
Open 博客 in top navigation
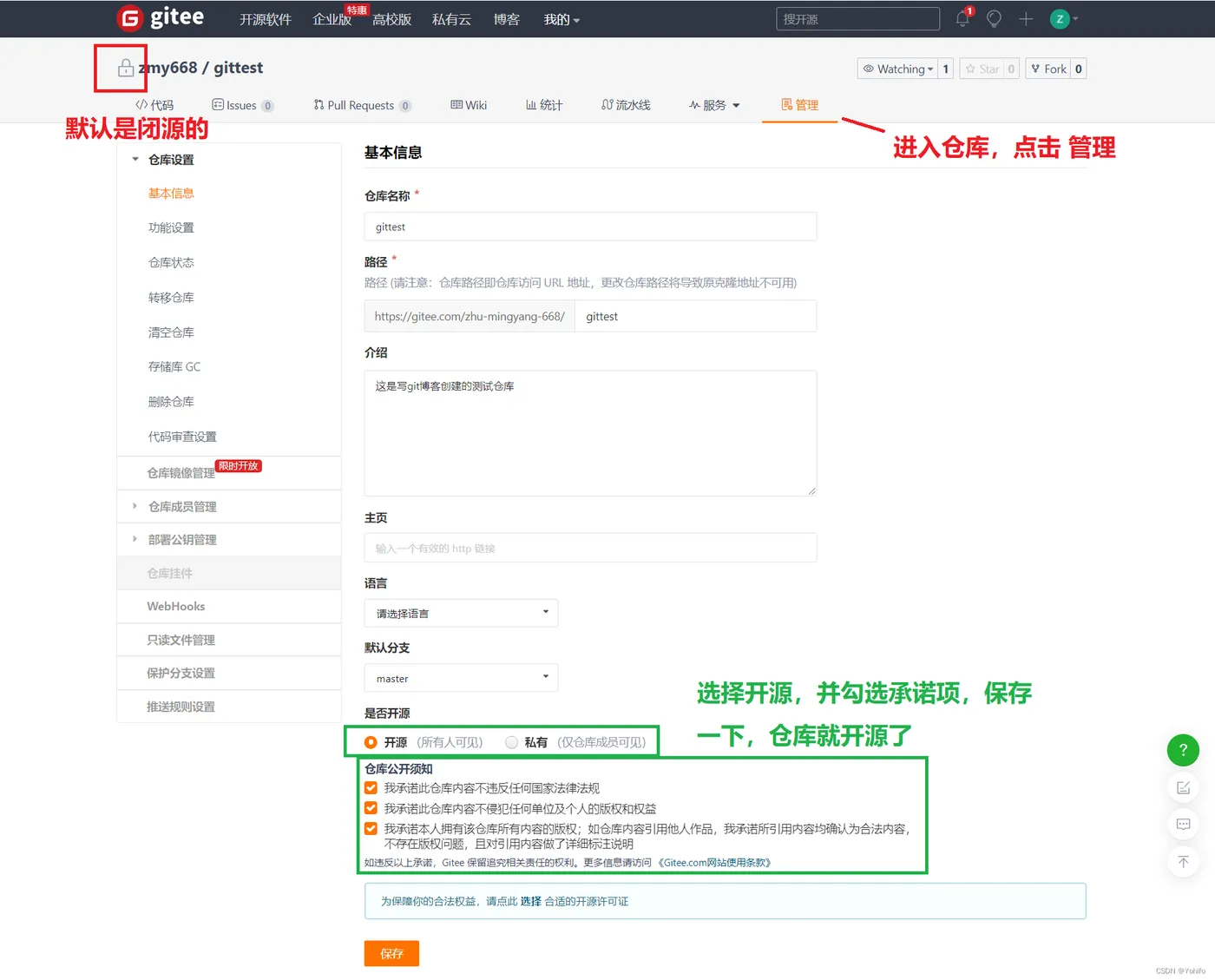pos(506,19)
